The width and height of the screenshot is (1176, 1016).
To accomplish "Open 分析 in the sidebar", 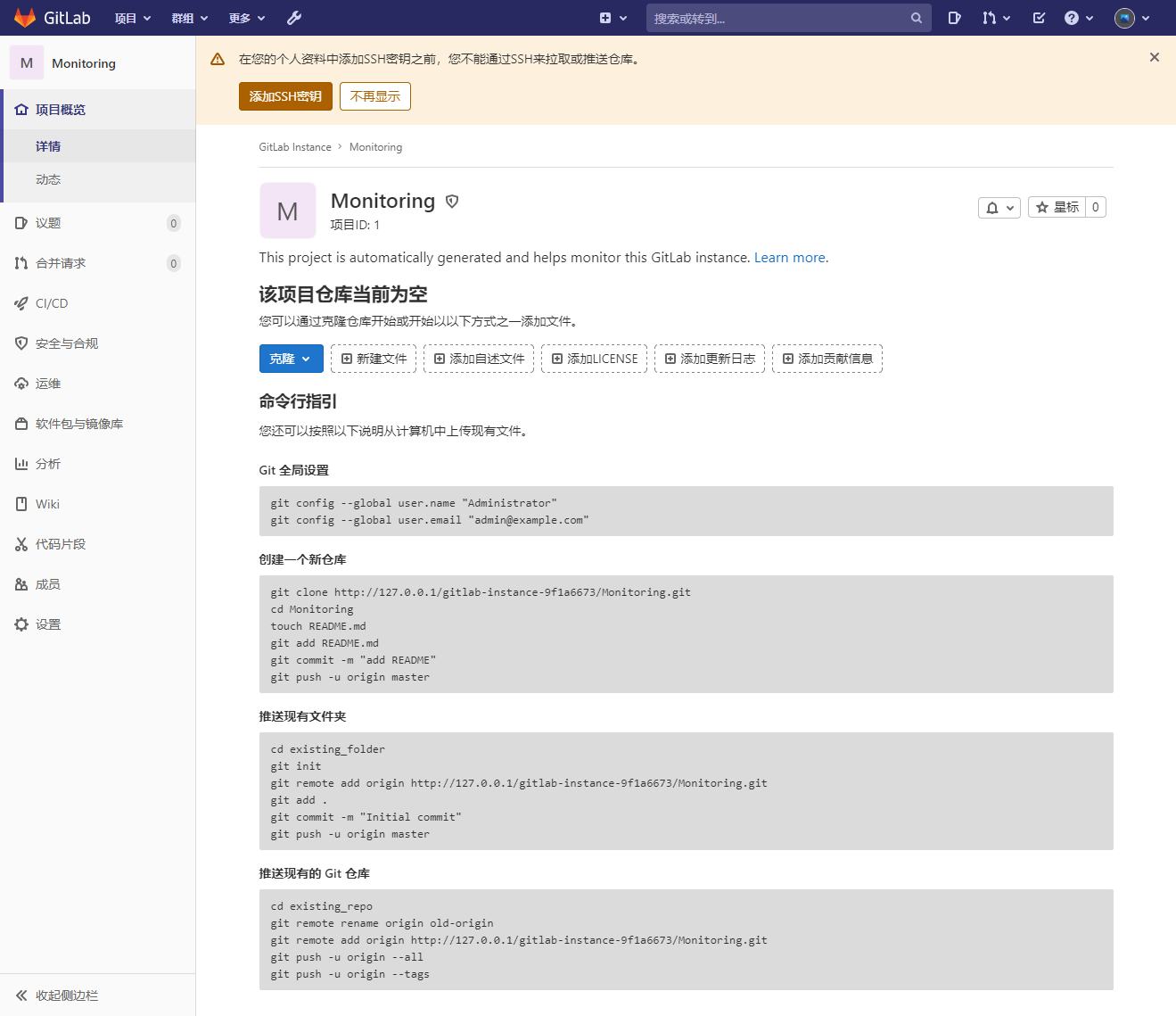I will point(98,464).
